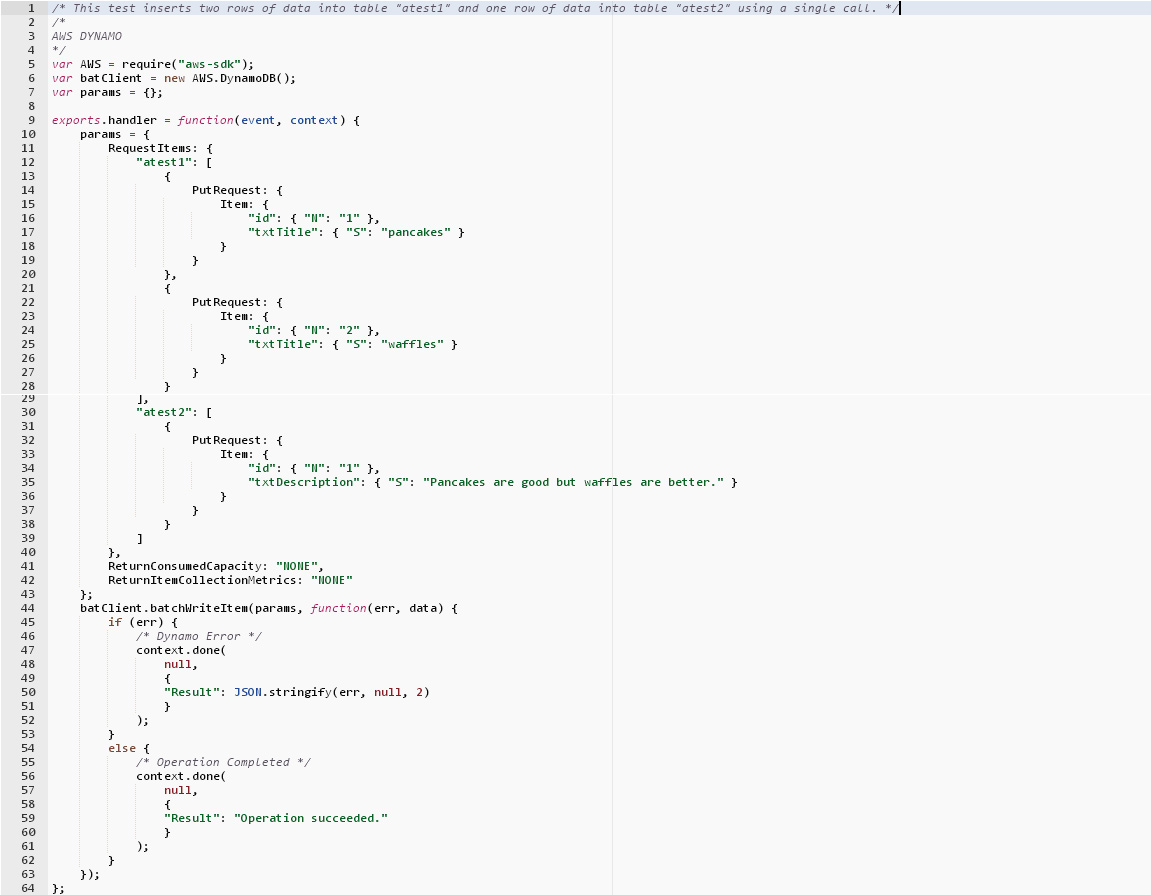
Task: Click the params declaration on line 7
Action: pyautogui.click(x=107, y=92)
